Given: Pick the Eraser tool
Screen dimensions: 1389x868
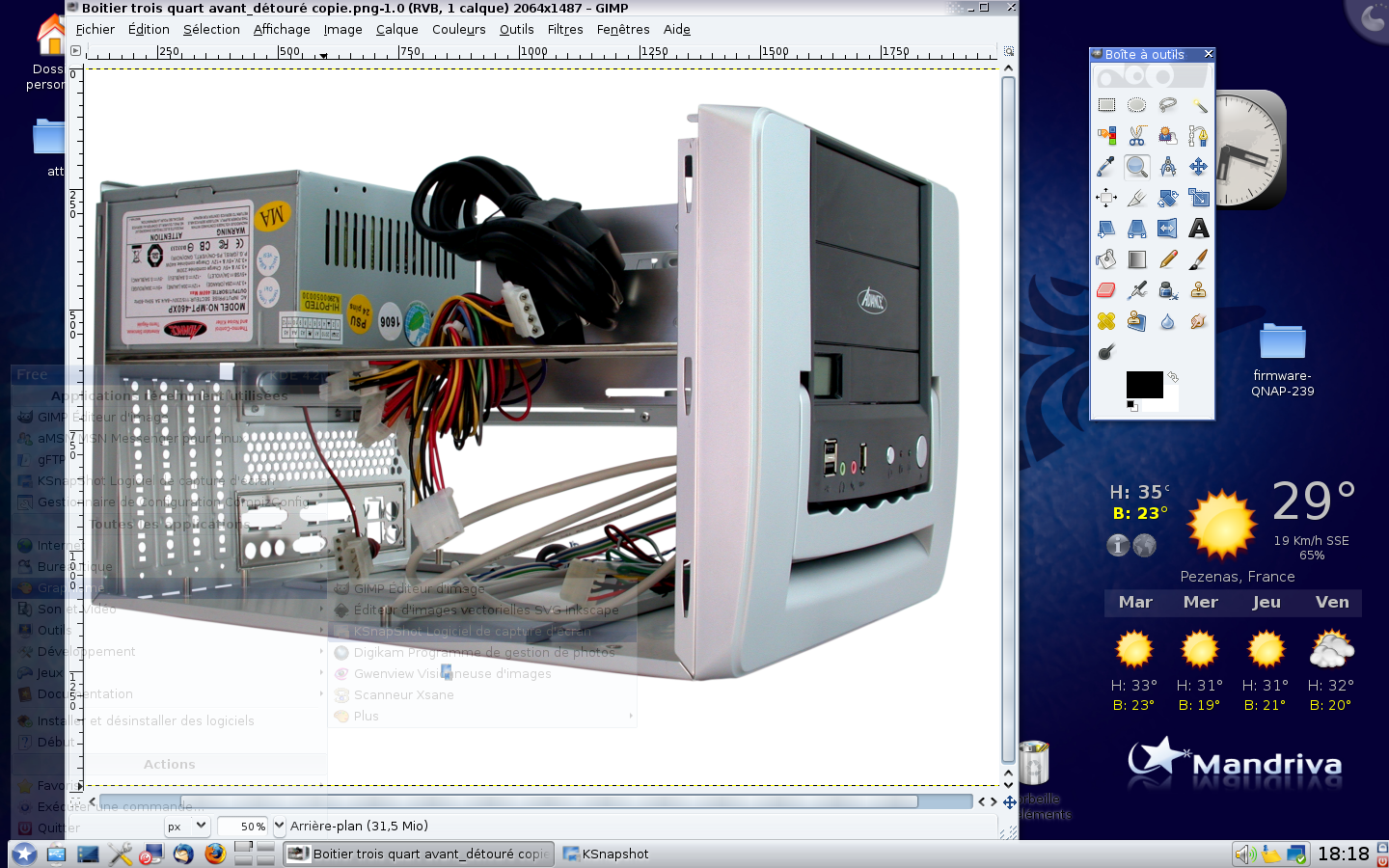Looking at the screenshot, I should pyautogui.click(x=1106, y=290).
